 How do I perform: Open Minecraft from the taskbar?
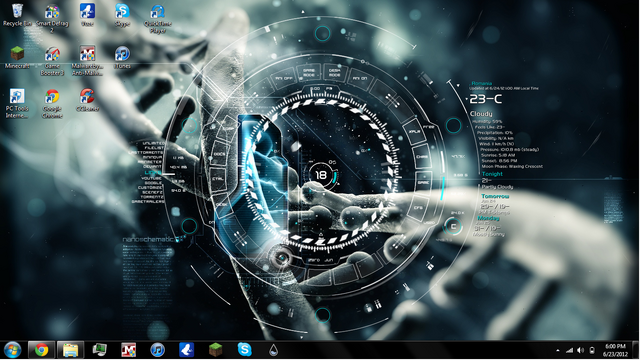(x=215, y=350)
